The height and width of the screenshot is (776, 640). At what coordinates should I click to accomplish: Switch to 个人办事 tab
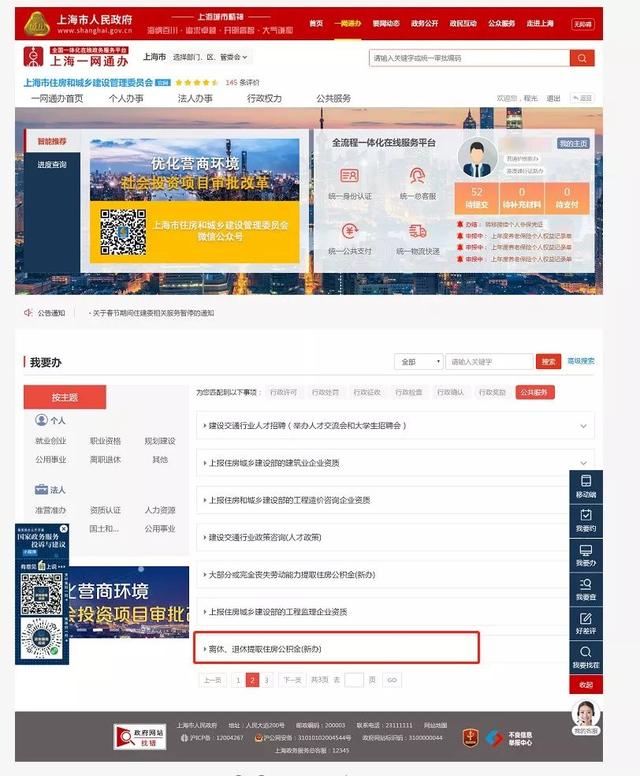pos(126,98)
